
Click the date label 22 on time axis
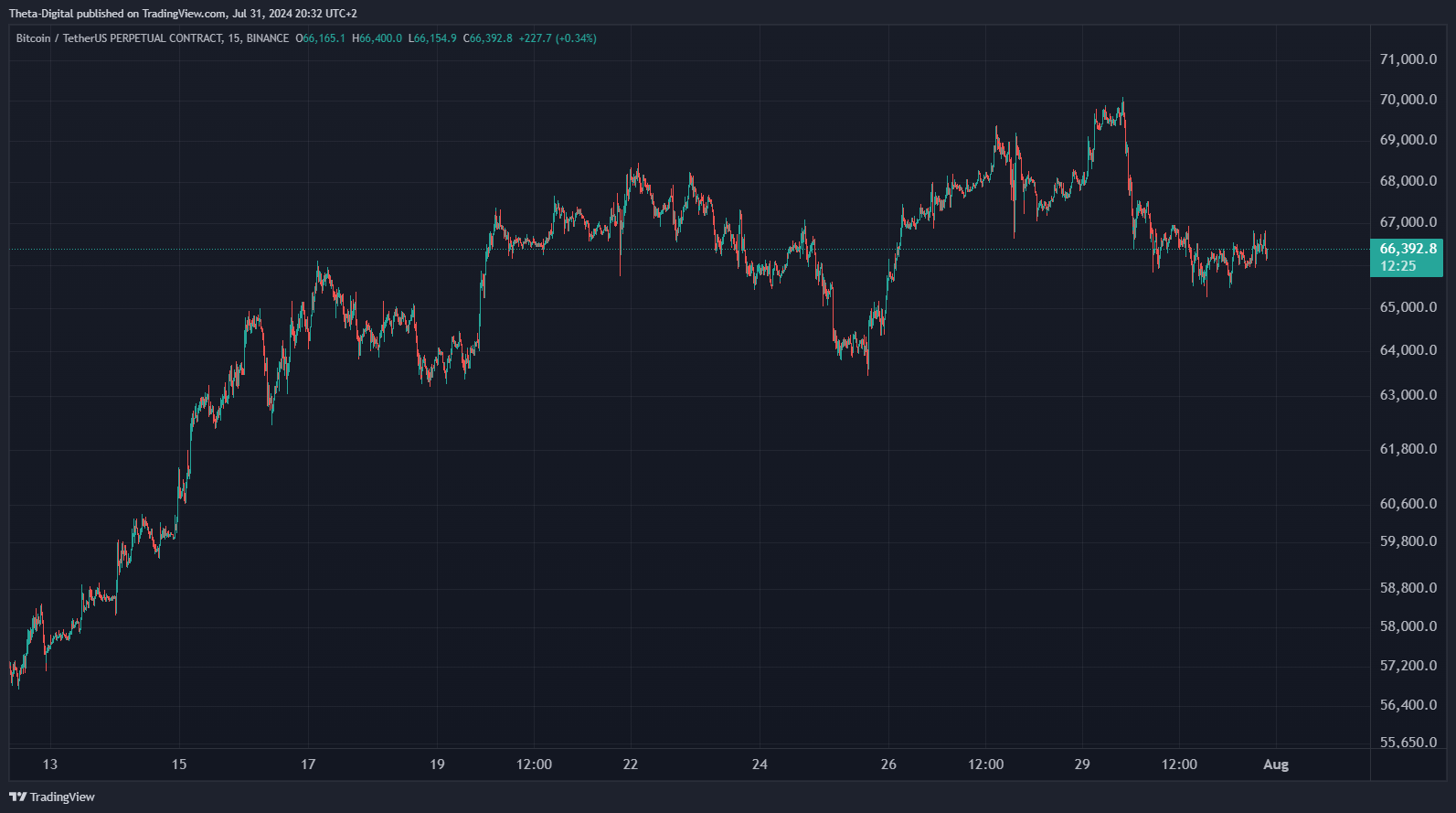click(631, 765)
